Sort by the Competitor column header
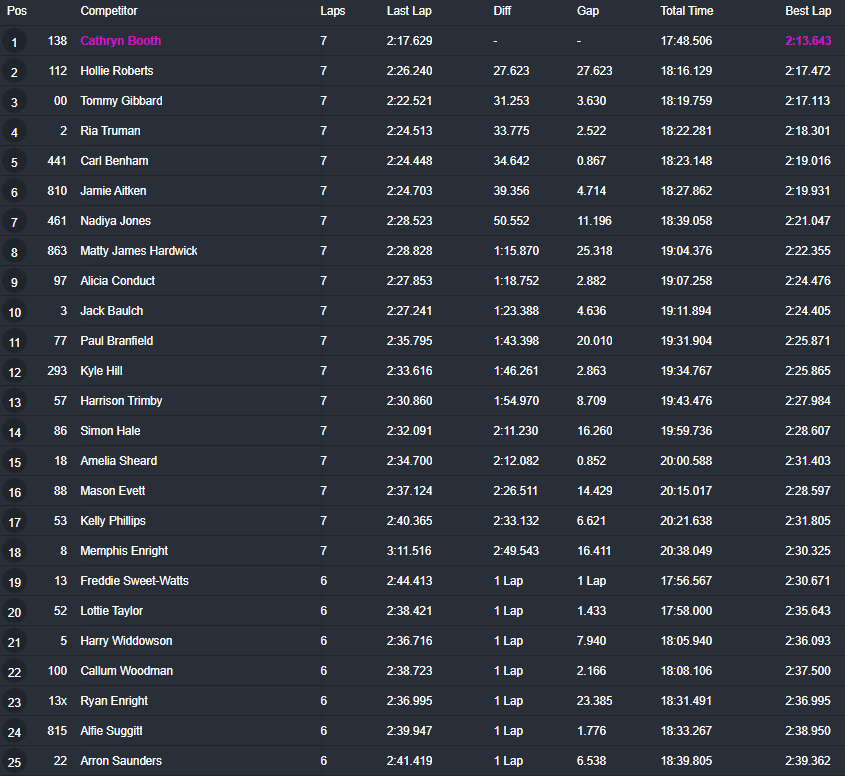Screen dimensions: 845x776 [109, 11]
